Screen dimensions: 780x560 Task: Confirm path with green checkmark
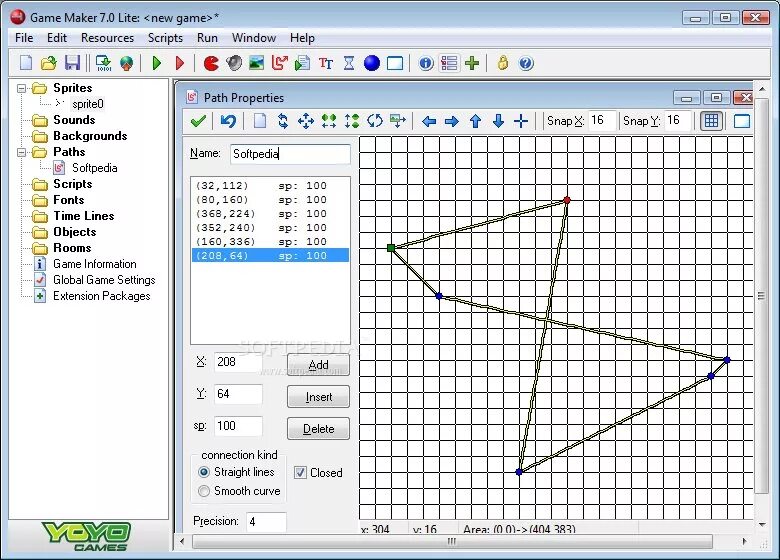[198, 121]
